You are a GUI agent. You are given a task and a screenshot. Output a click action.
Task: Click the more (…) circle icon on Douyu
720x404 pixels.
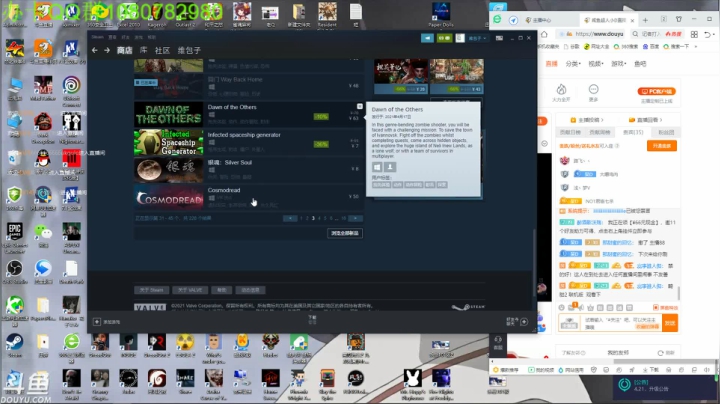tap(593, 92)
